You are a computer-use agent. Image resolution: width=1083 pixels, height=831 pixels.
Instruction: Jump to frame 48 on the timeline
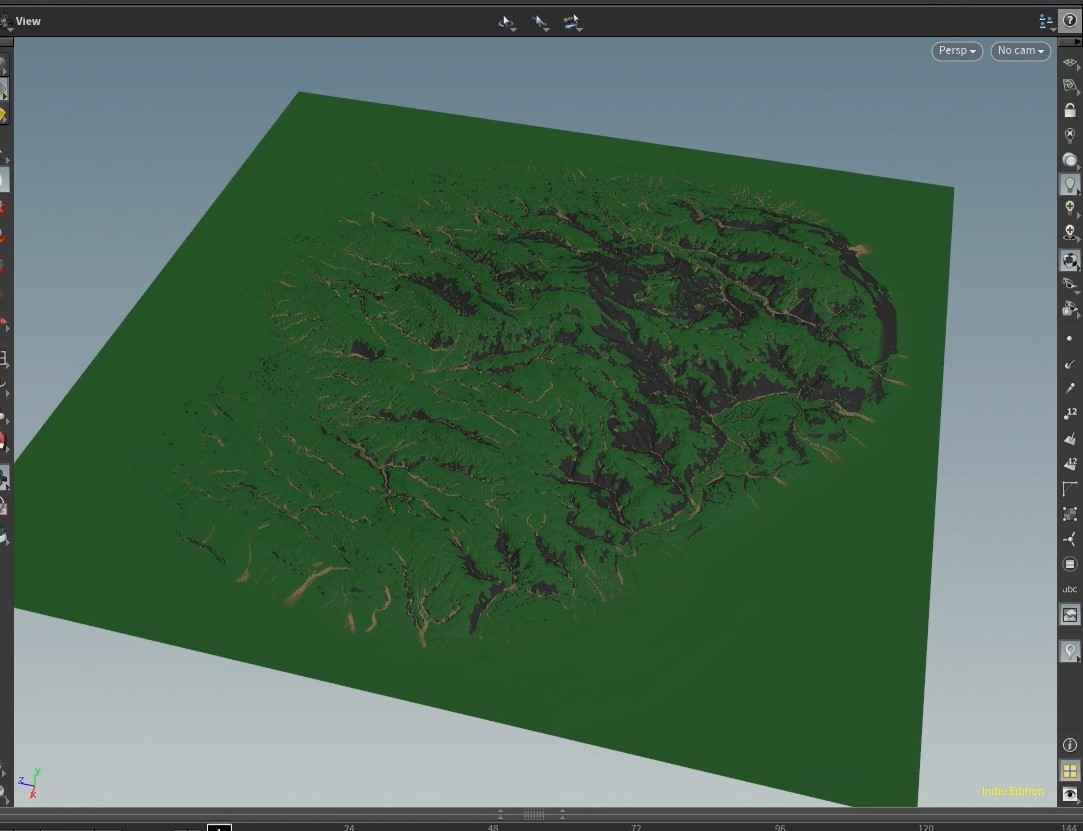point(492,826)
